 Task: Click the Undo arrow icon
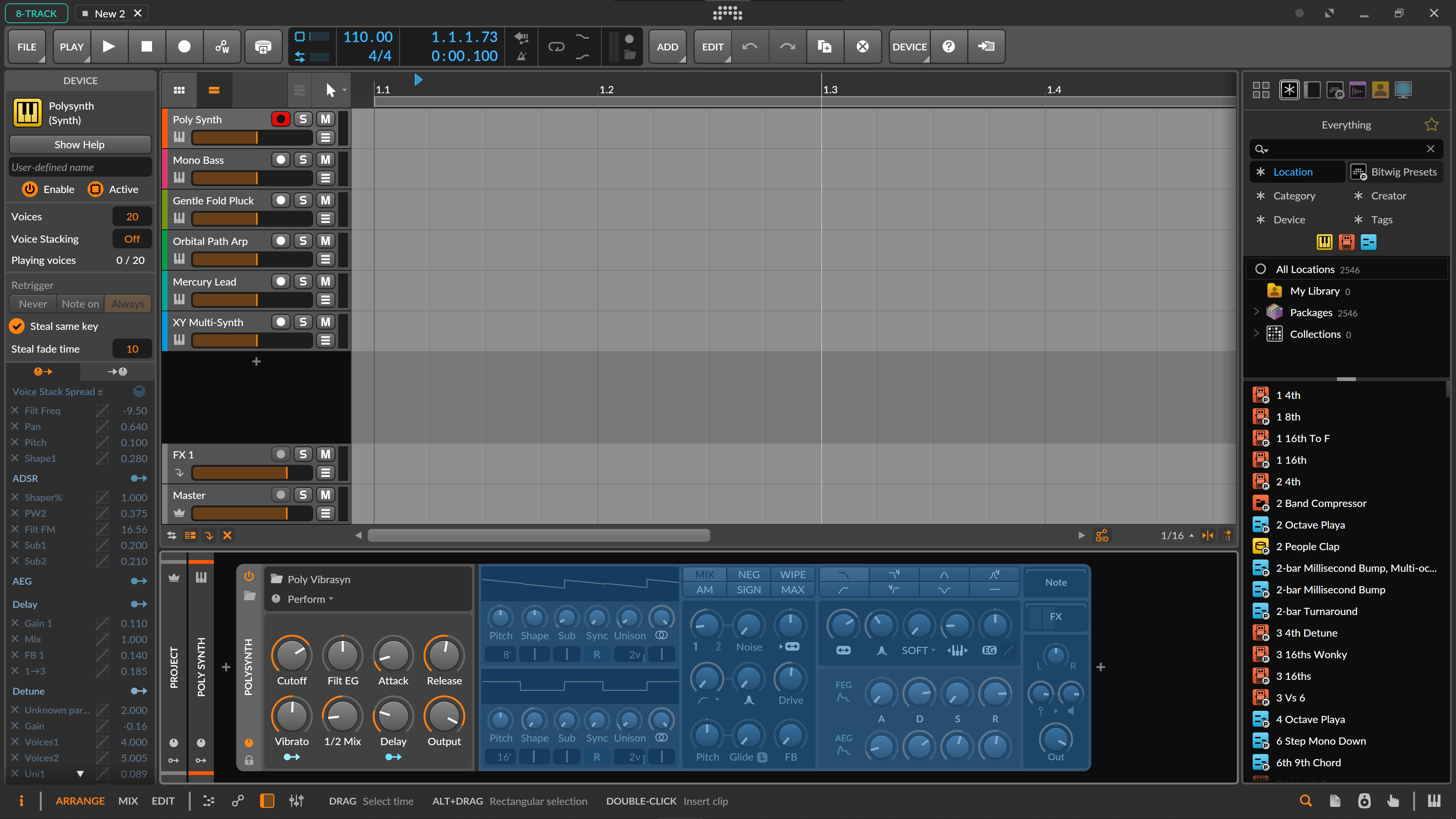(750, 46)
